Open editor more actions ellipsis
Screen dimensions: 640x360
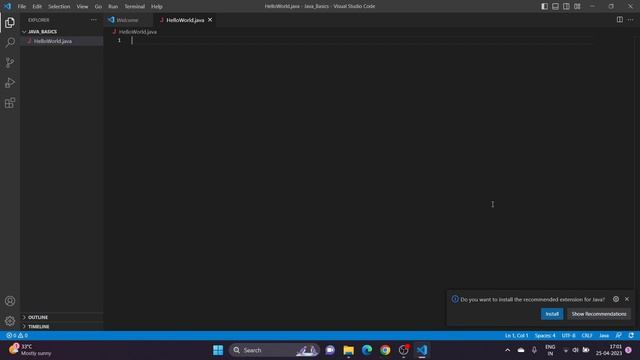pos(631,20)
